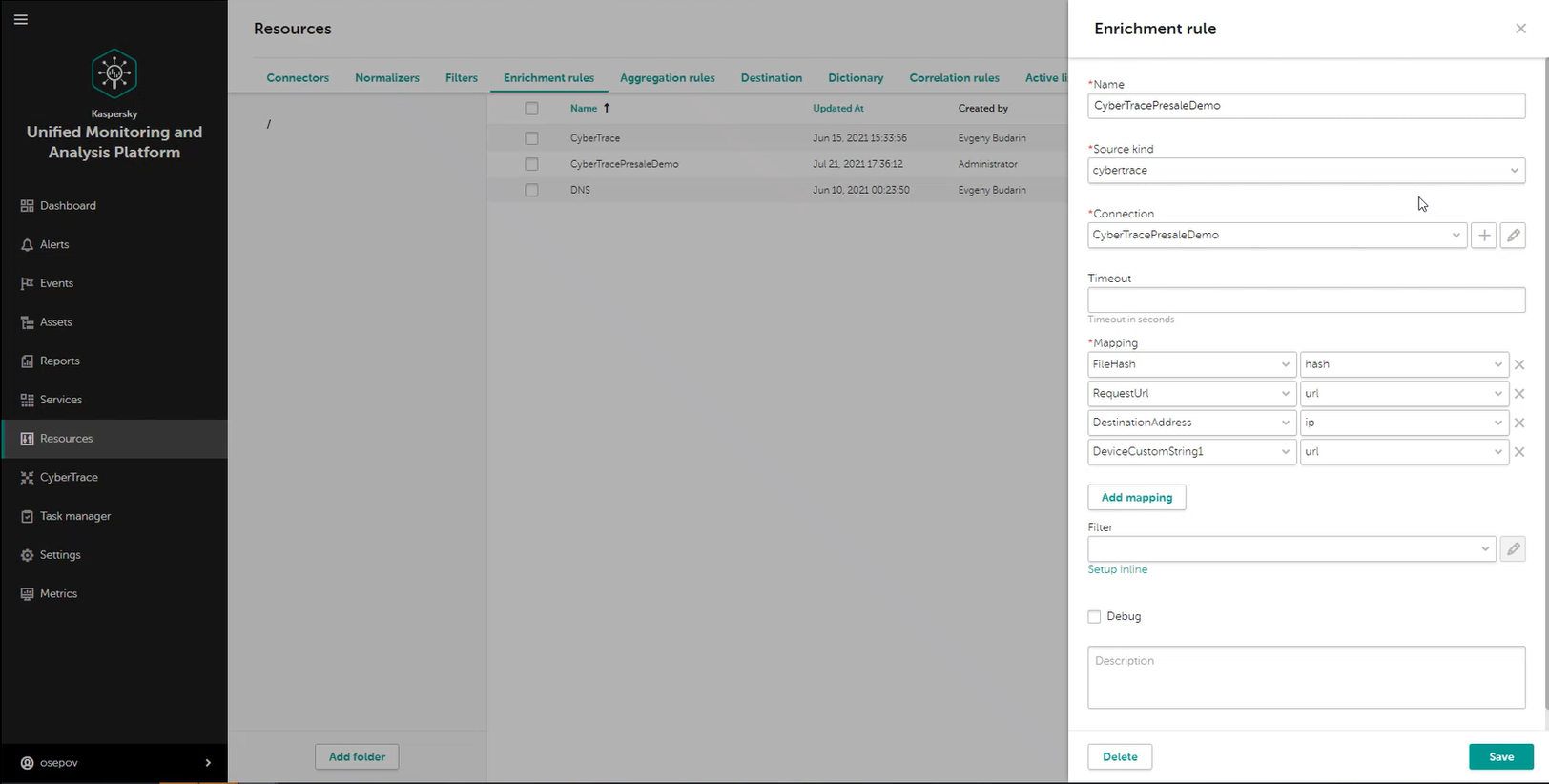1549x784 pixels.
Task: Switch to the Normalizers tab
Action: tap(387, 78)
